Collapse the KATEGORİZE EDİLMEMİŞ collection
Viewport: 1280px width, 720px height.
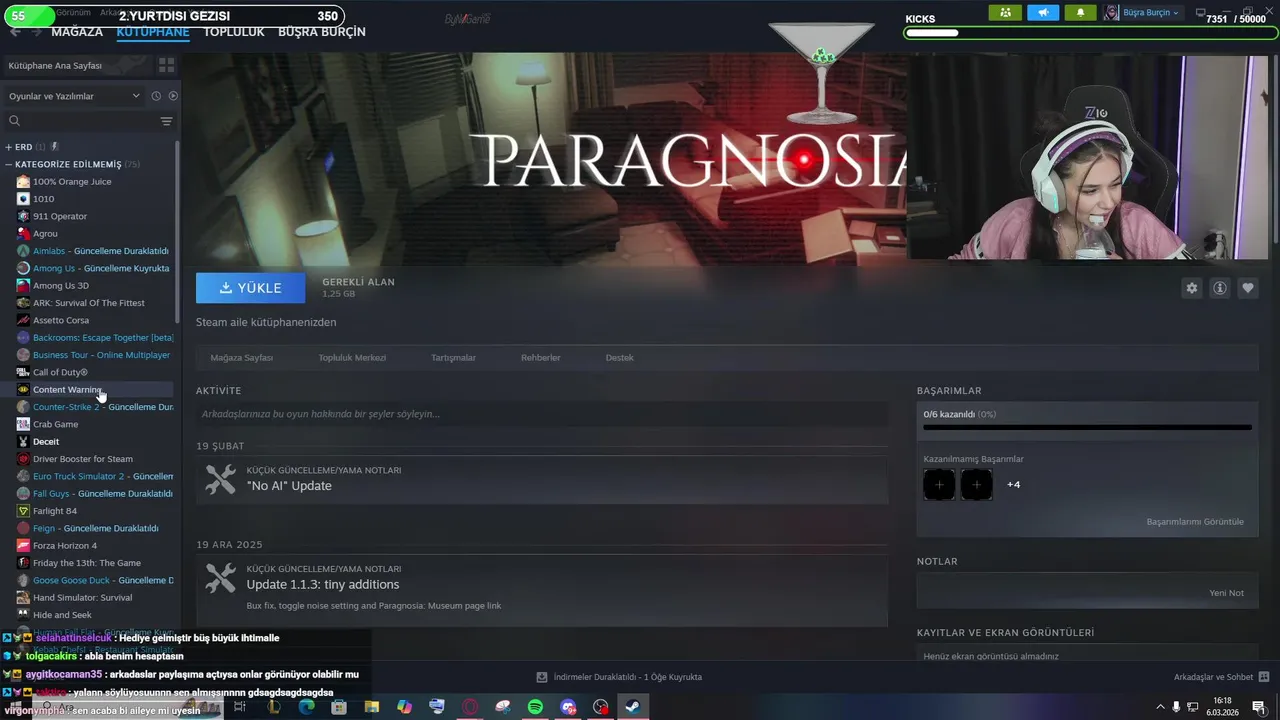click(x=8, y=164)
